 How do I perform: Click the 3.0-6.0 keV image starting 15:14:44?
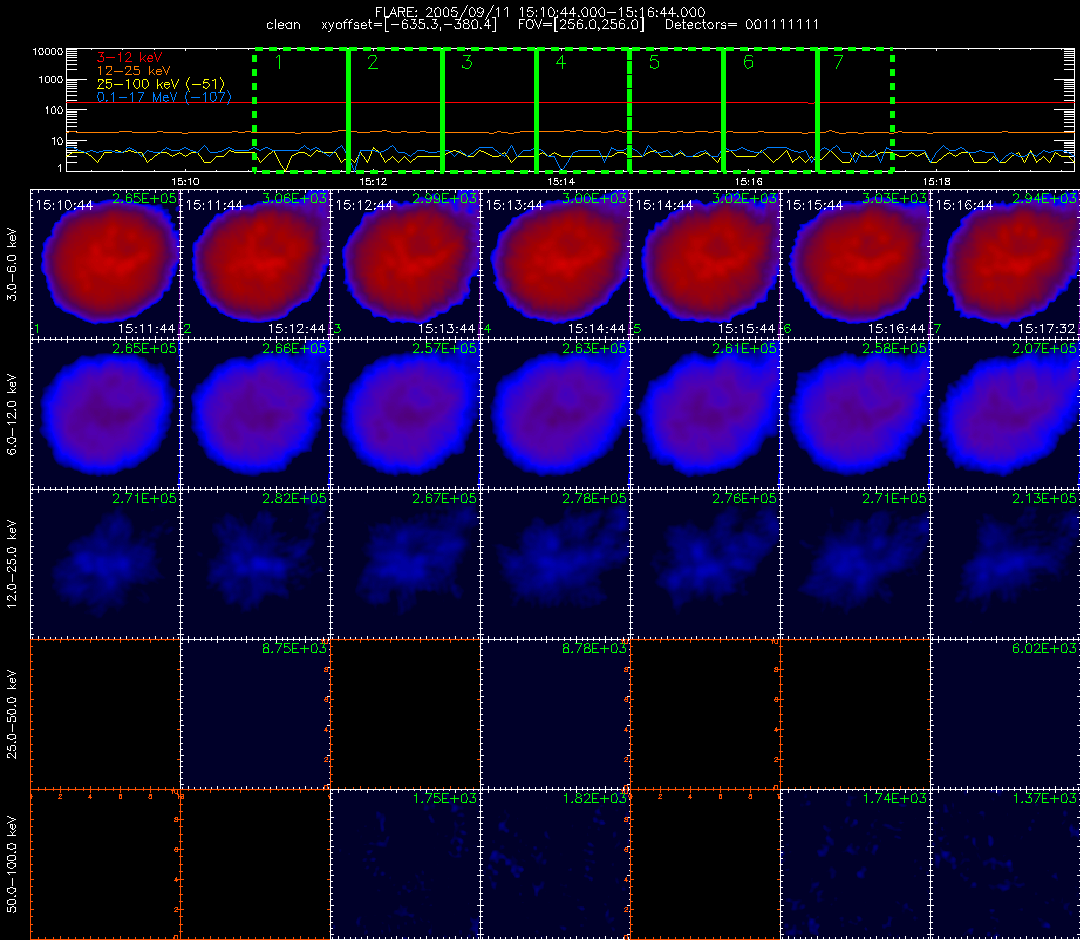[x=705, y=264]
